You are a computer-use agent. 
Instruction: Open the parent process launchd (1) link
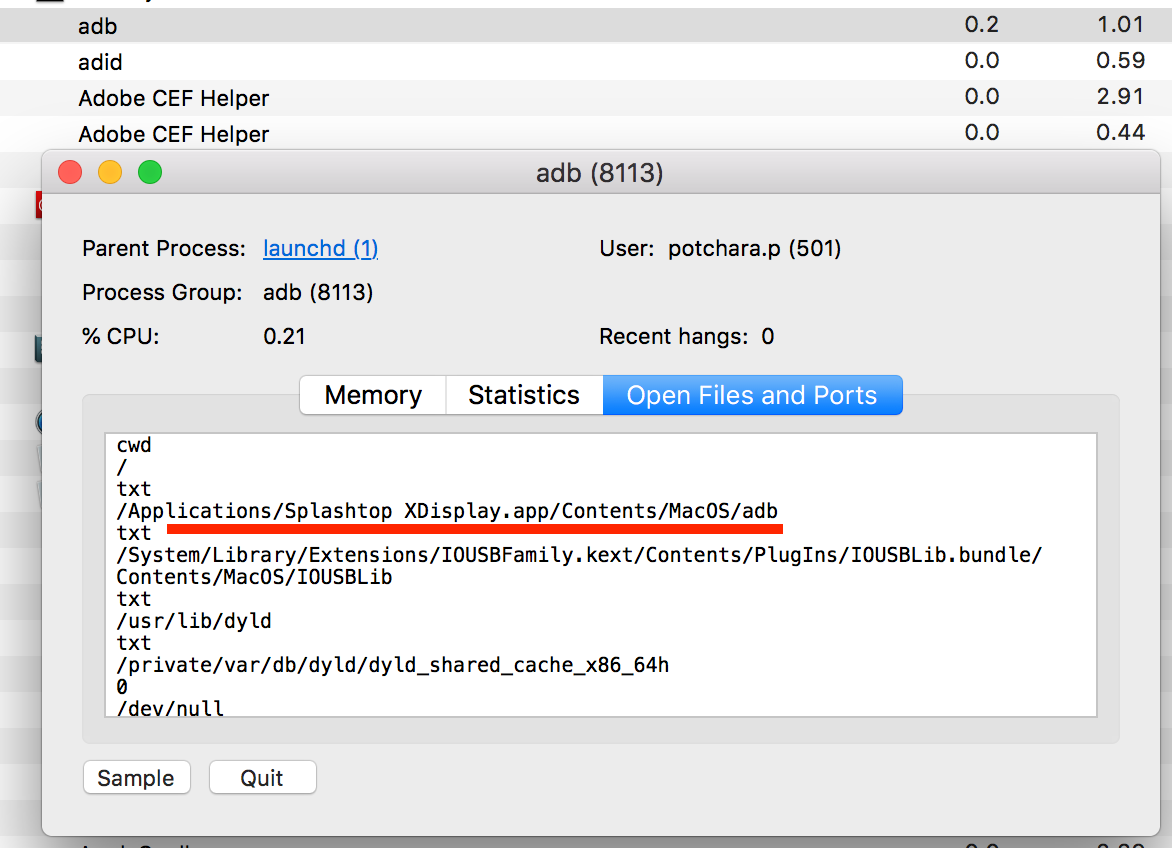pyautogui.click(x=320, y=248)
